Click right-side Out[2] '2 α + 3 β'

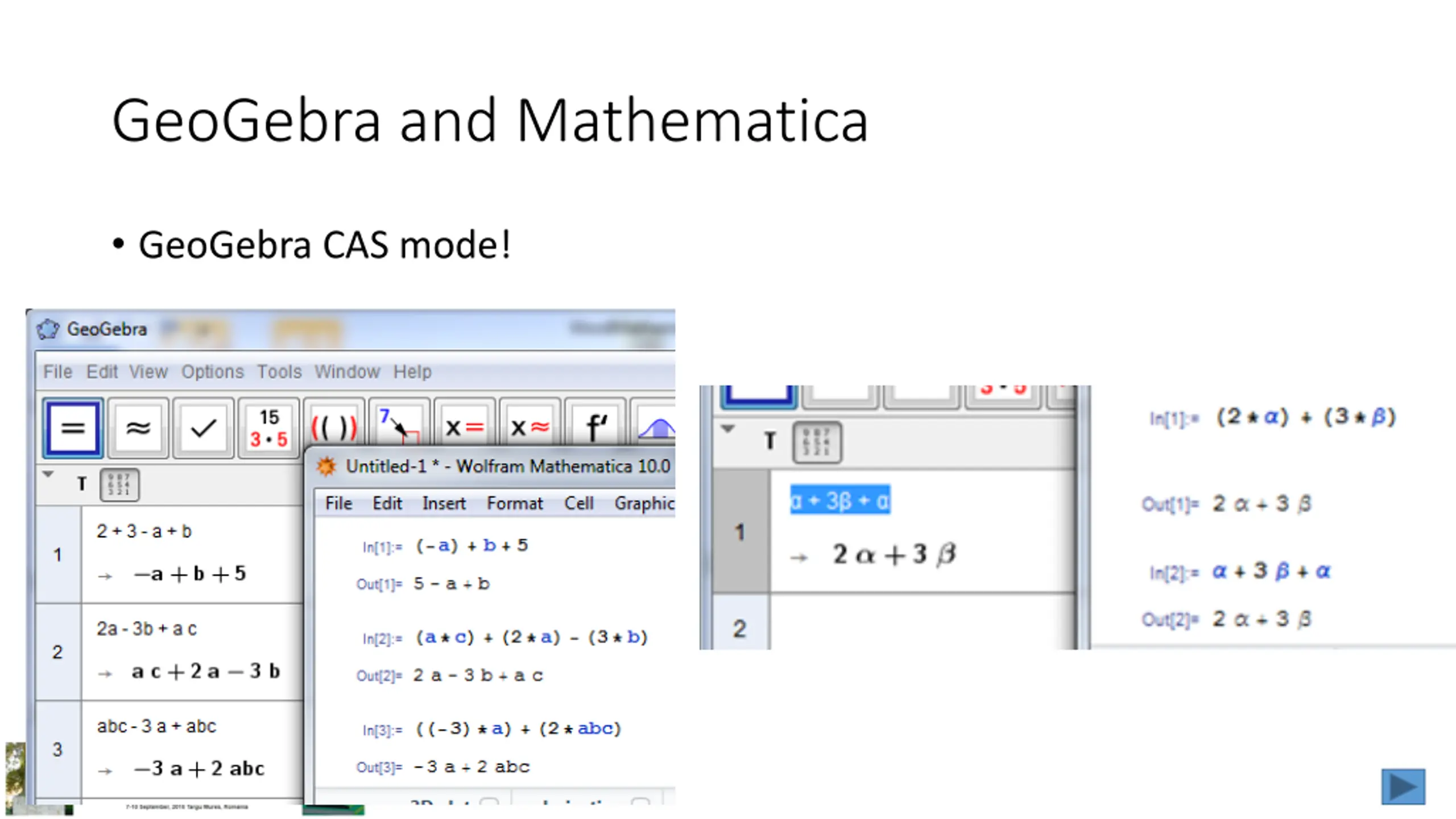click(1261, 619)
